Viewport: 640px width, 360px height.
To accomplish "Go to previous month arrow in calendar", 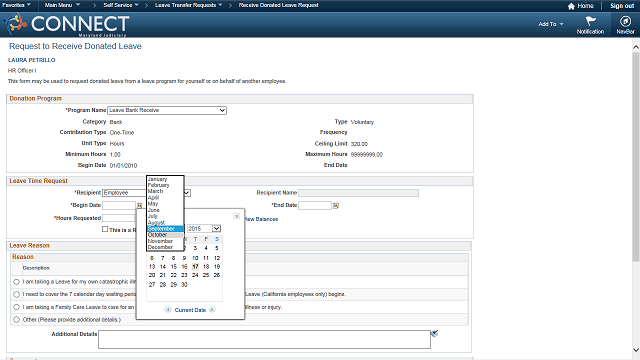I will click(x=167, y=310).
